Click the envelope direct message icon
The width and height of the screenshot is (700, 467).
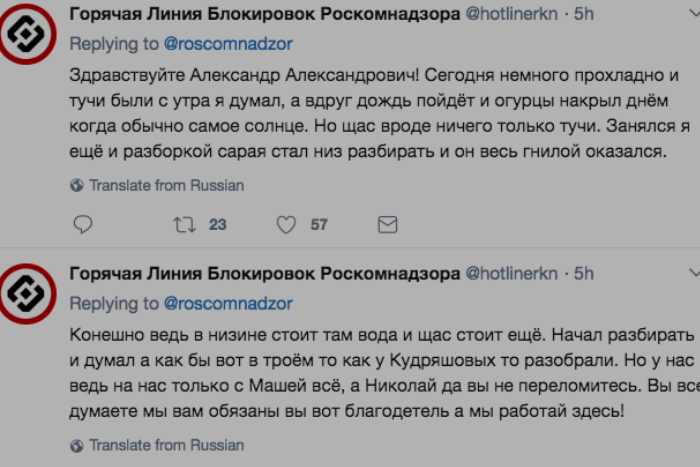[387, 225]
